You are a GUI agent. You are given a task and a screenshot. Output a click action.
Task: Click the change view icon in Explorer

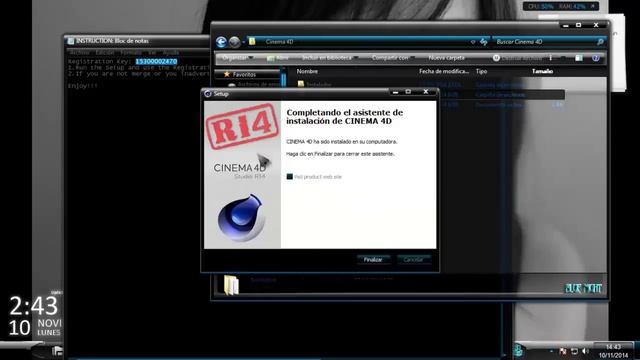pyautogui.click(x=550, y=58)
